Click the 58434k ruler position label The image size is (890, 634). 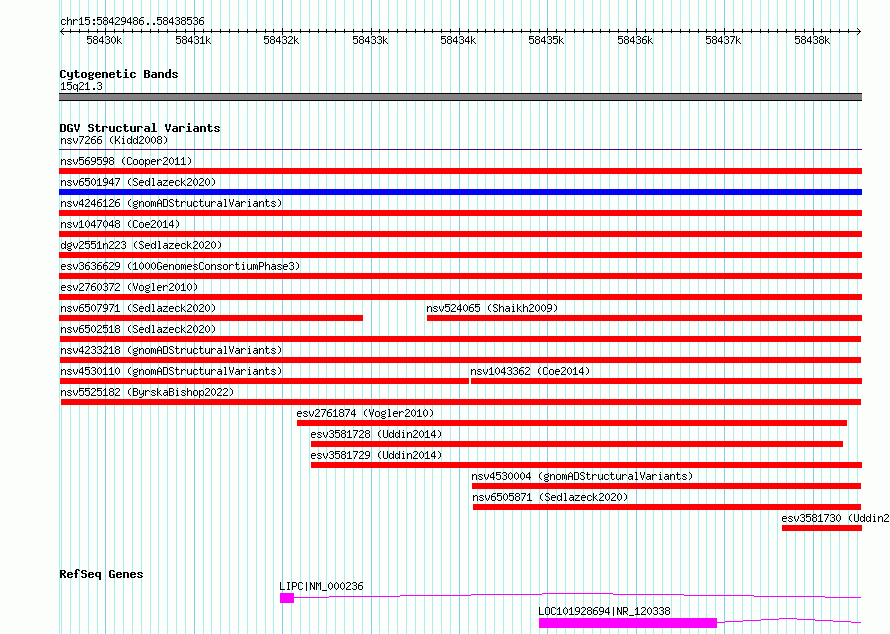pyautogui.click(x=458, y=40)
